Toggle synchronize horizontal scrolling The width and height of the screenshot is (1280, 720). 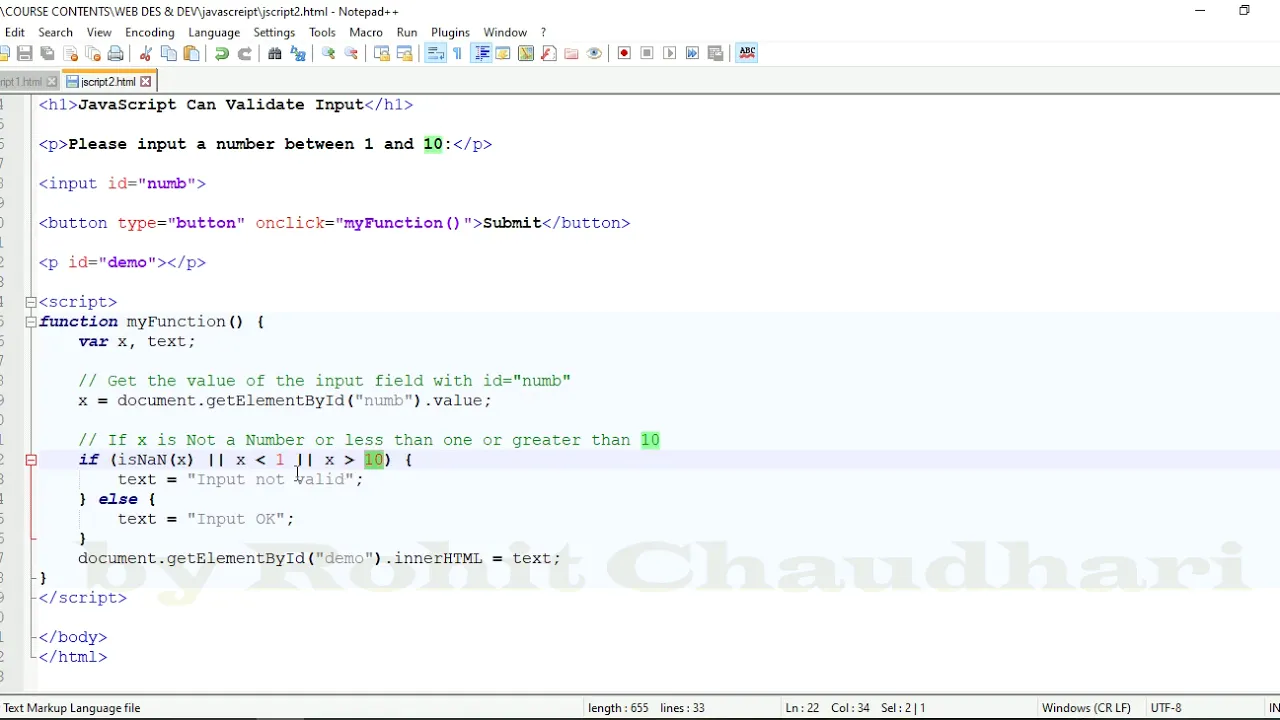404,53
